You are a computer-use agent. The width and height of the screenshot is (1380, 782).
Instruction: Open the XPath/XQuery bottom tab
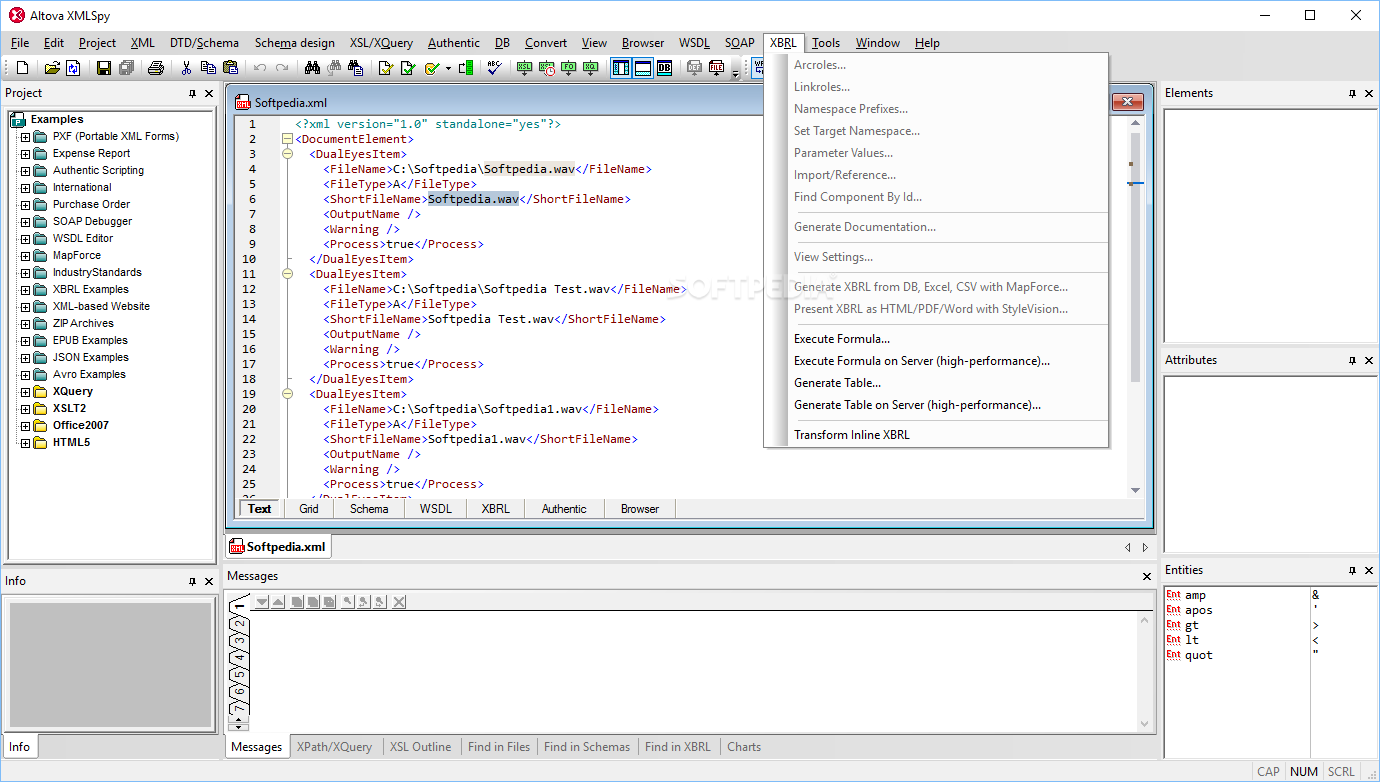pyautogui.click(x=334, y=747)
